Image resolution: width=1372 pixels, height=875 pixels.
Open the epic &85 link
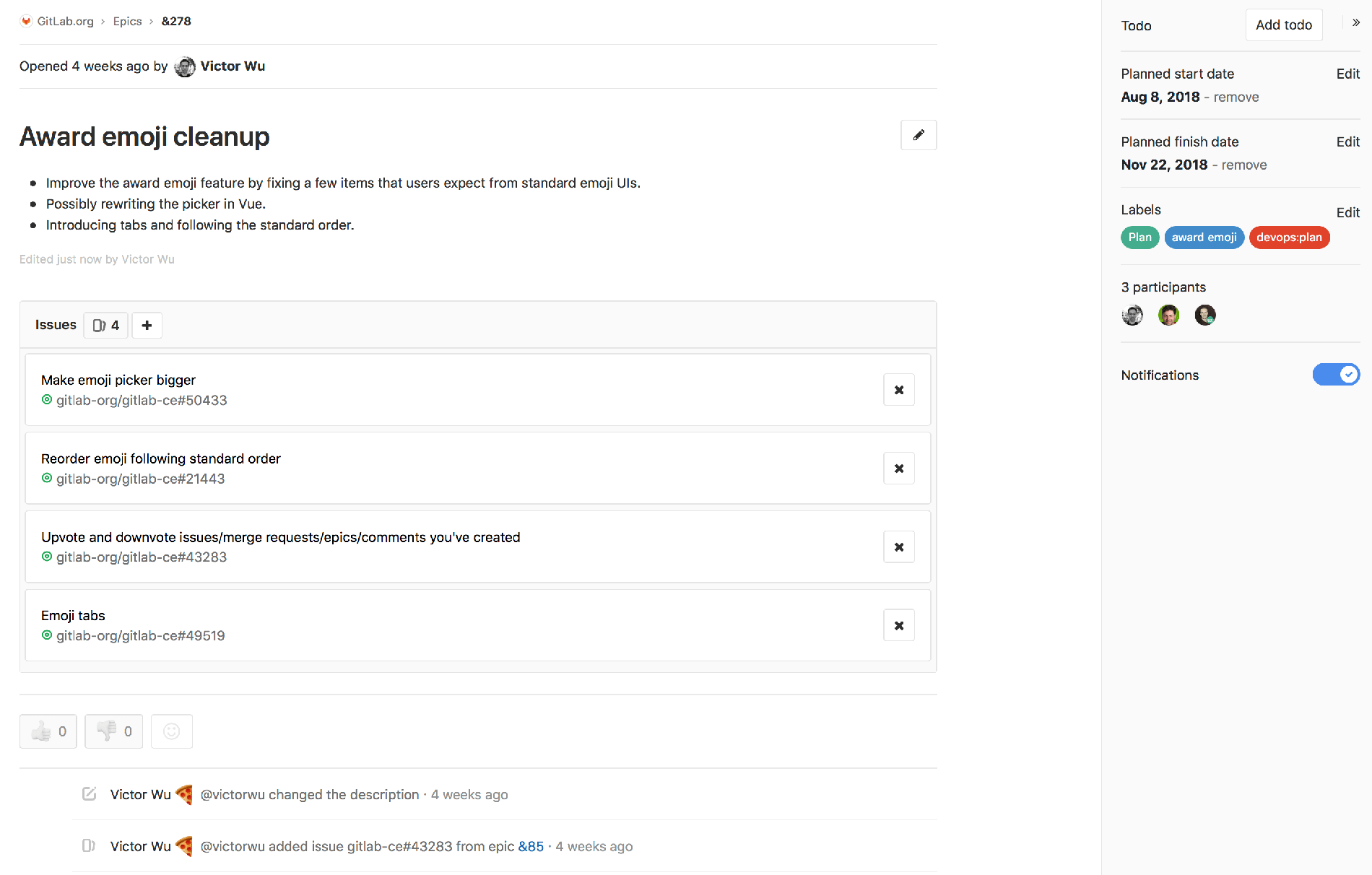coord(531,846)
